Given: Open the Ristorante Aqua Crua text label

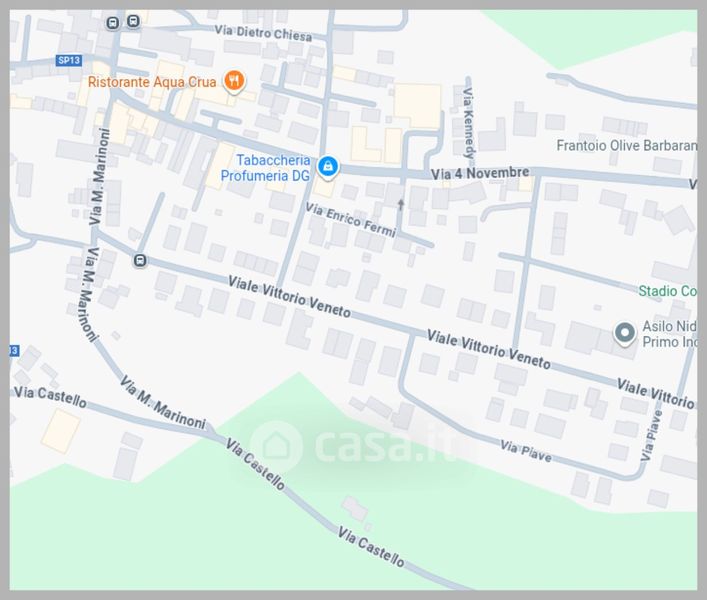Looking at the screenshot, I should 152,82.
